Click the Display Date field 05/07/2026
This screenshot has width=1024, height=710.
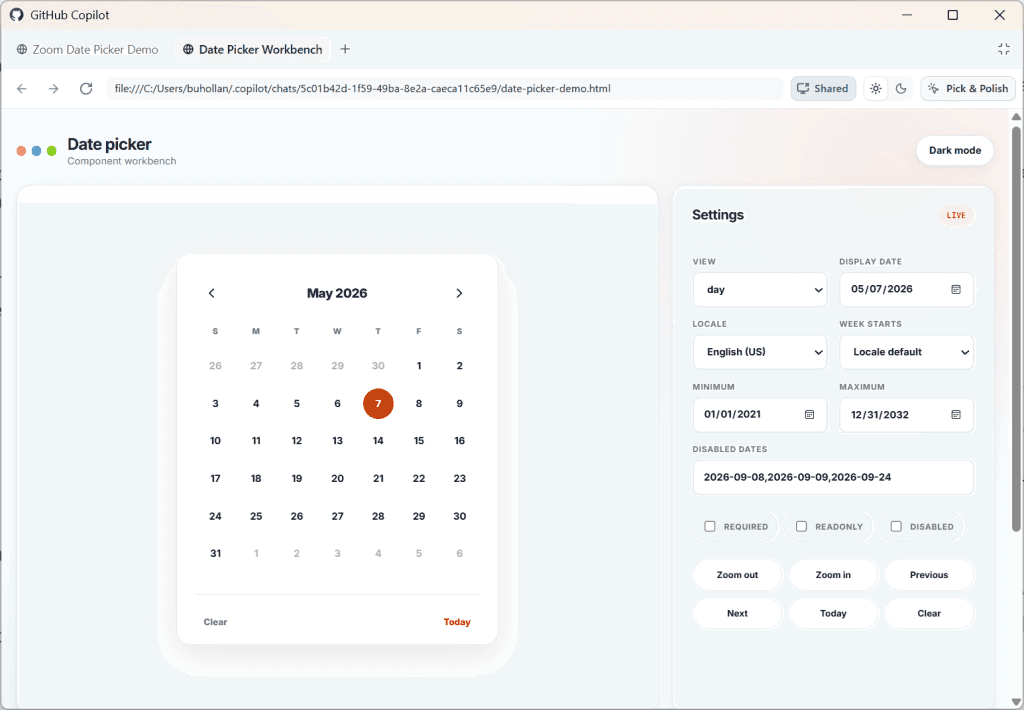(906, 289)
